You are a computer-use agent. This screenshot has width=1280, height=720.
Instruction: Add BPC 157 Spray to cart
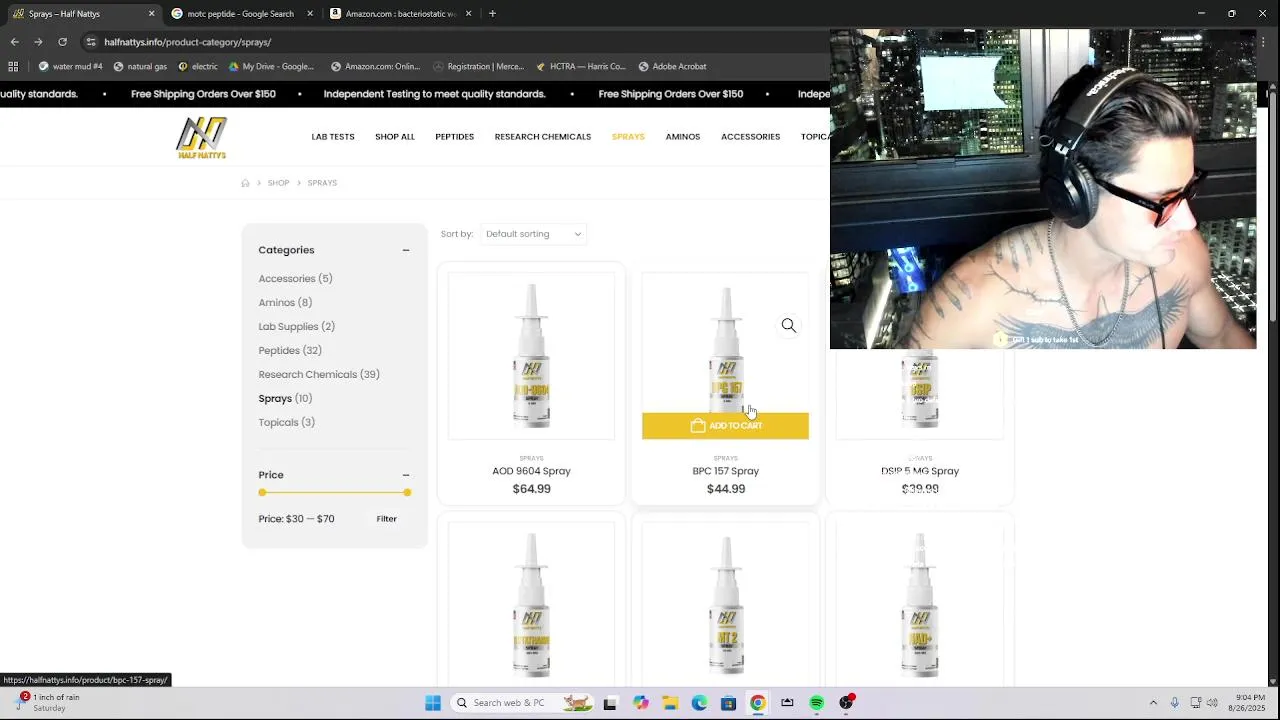(726, 426)
